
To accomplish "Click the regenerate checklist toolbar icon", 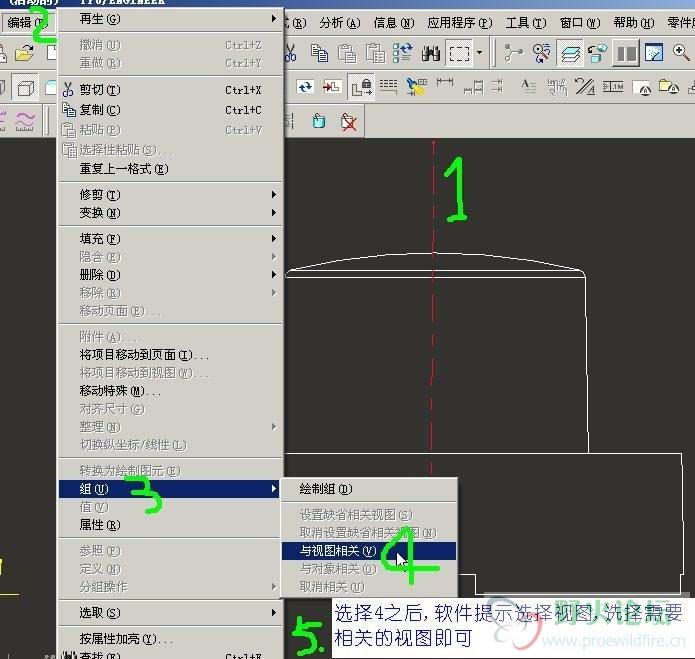I will [x=402, y=53].
